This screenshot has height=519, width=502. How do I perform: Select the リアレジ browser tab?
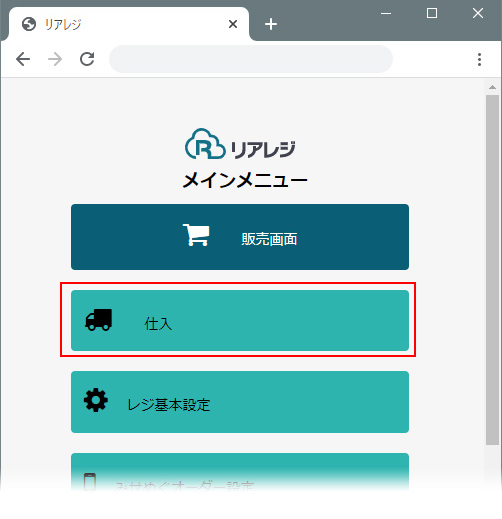[x=129, y=24]
